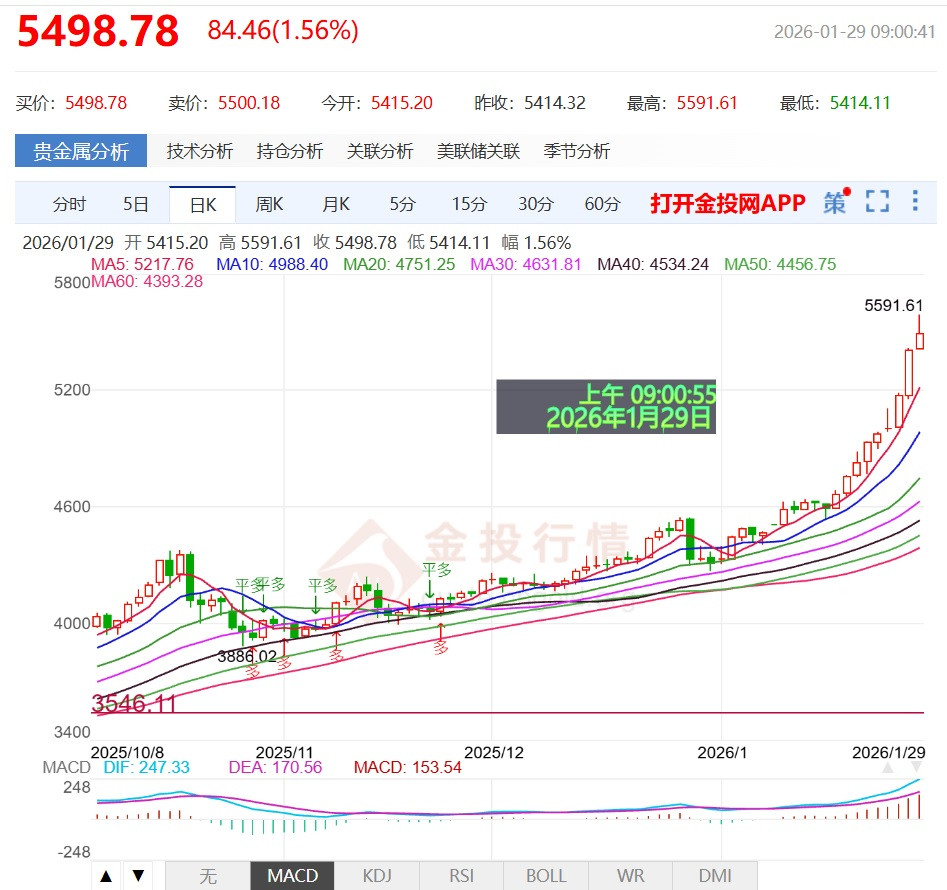Click the down arrow indicator switcher

(x=138, y=874)
